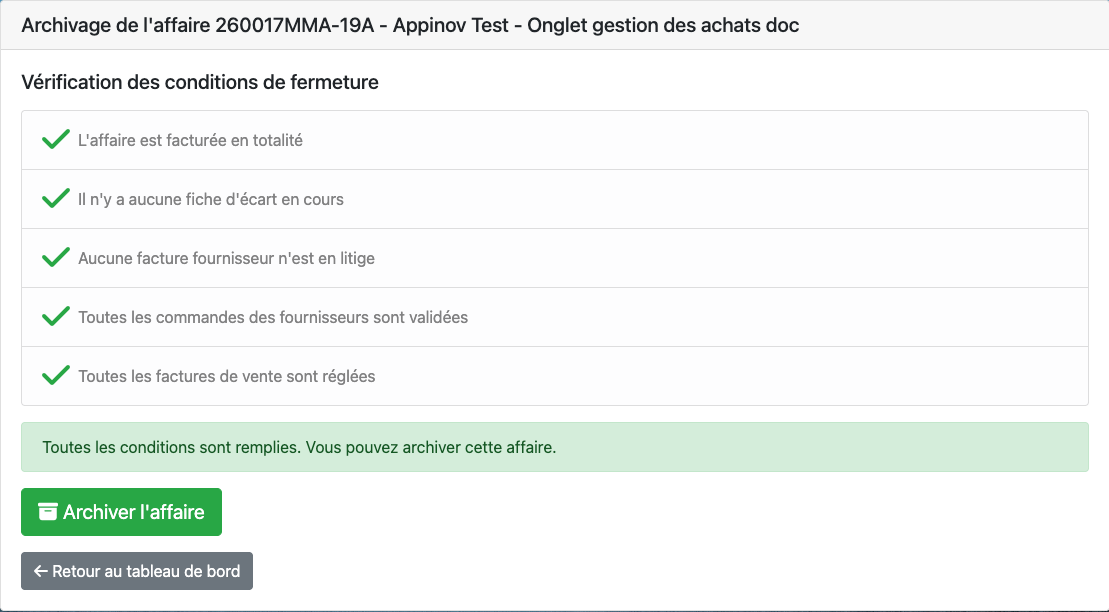Click the checkmark beside "L'affaire est facturée en totalité"
The height and width of the screenshot is (612, 1109).
click(x=55, y=140)
